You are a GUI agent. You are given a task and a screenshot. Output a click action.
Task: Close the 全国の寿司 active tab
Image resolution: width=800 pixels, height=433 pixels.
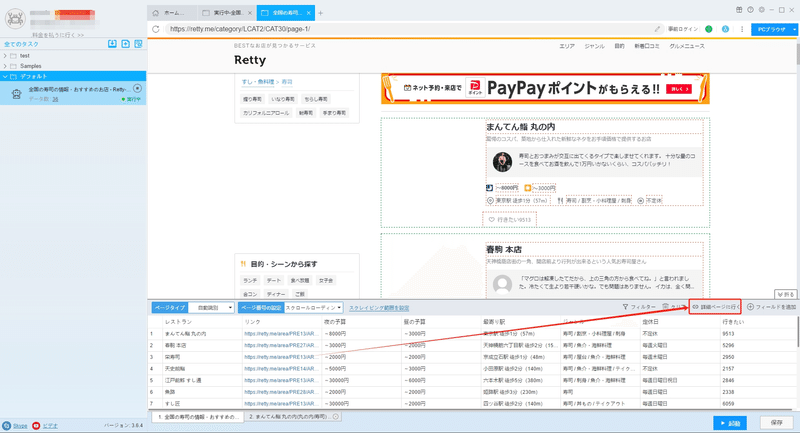(x=309, y=13)
